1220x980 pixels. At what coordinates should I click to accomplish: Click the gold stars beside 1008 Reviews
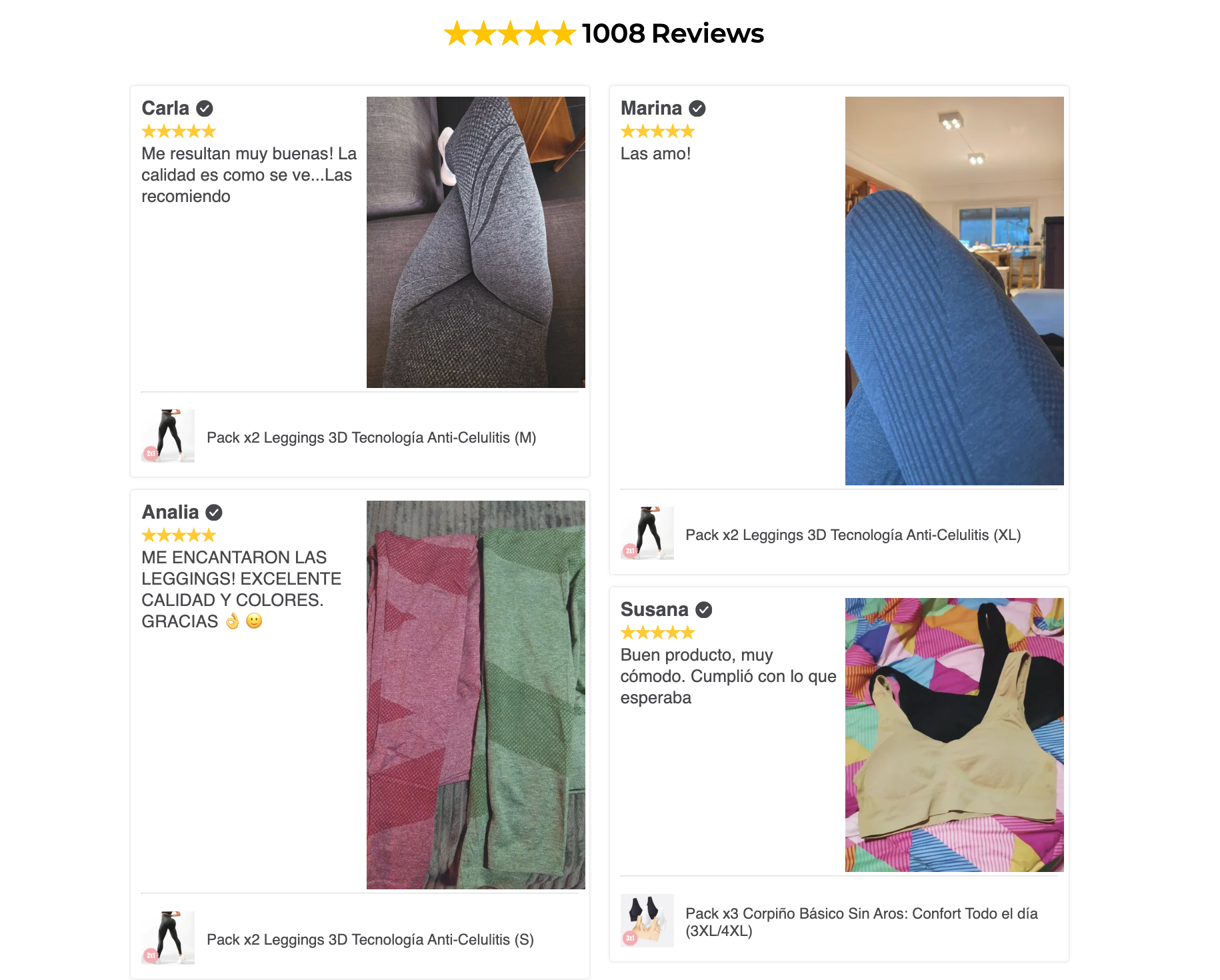click(510, 33)
